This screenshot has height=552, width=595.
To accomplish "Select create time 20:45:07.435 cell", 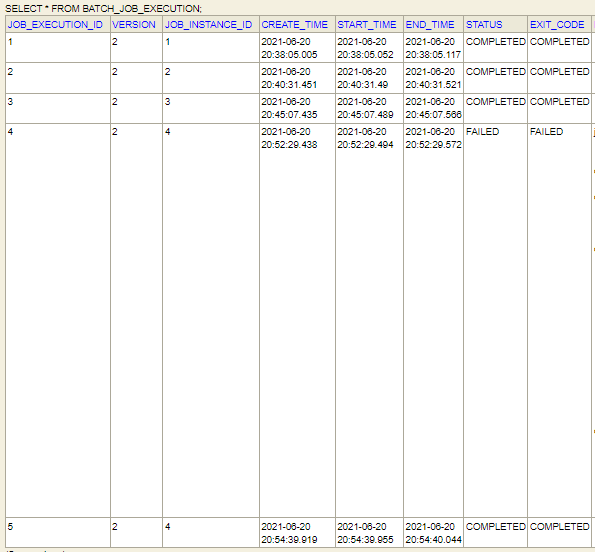I will pos(298,108).
